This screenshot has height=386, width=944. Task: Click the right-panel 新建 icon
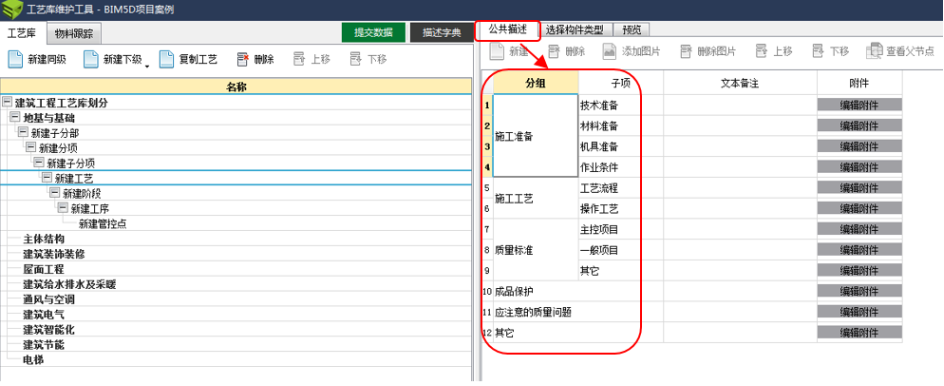497,52
